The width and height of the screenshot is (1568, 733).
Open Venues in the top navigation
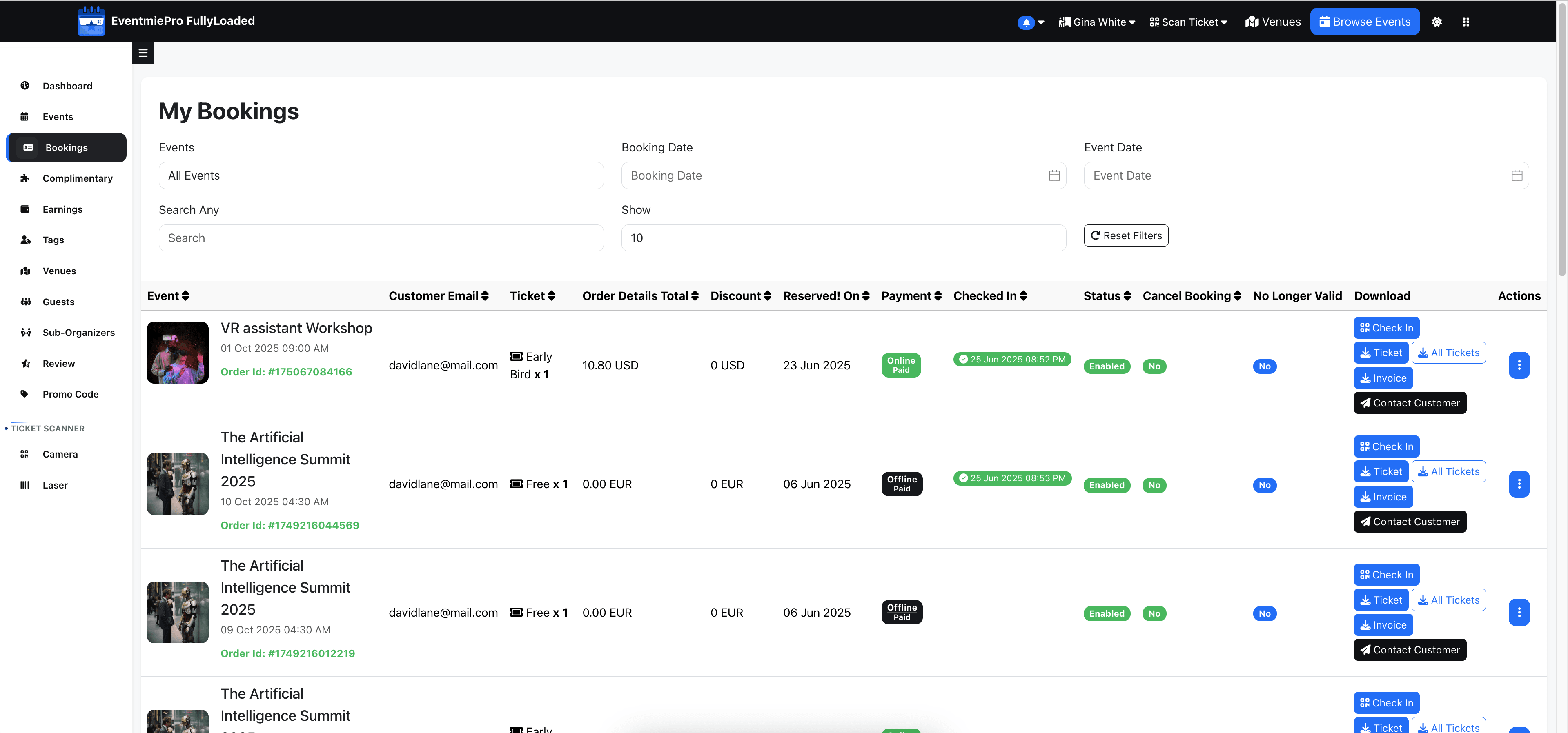pos(1273,22)
